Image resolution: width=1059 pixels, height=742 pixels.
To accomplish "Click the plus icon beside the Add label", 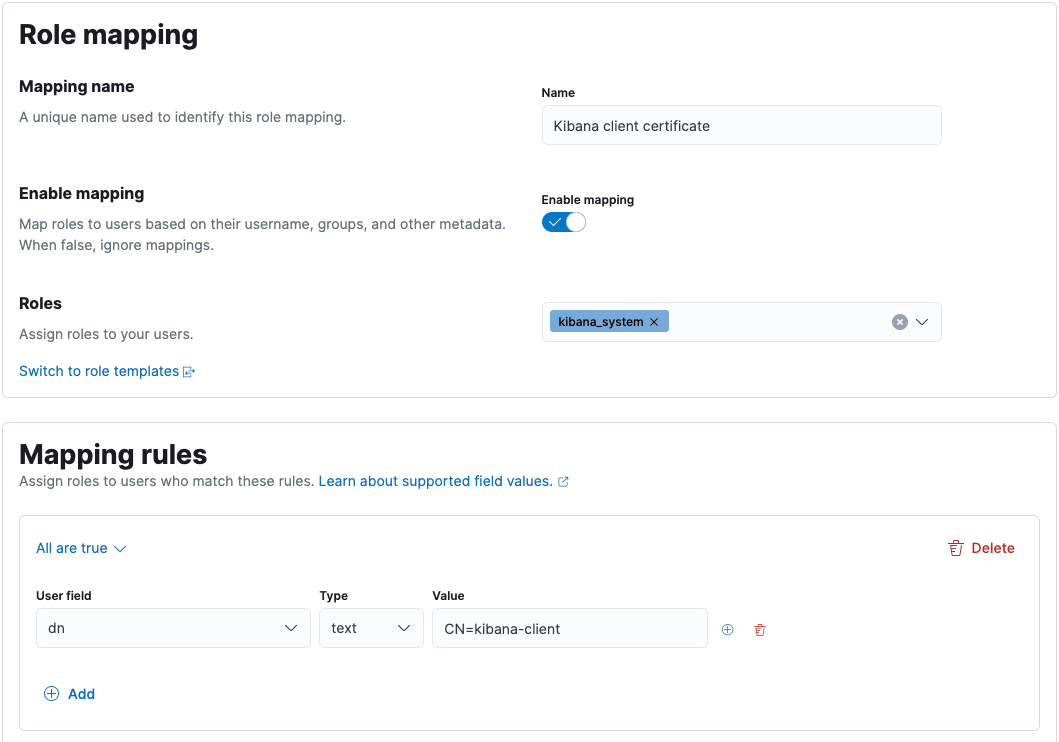I will coord(50,693).
